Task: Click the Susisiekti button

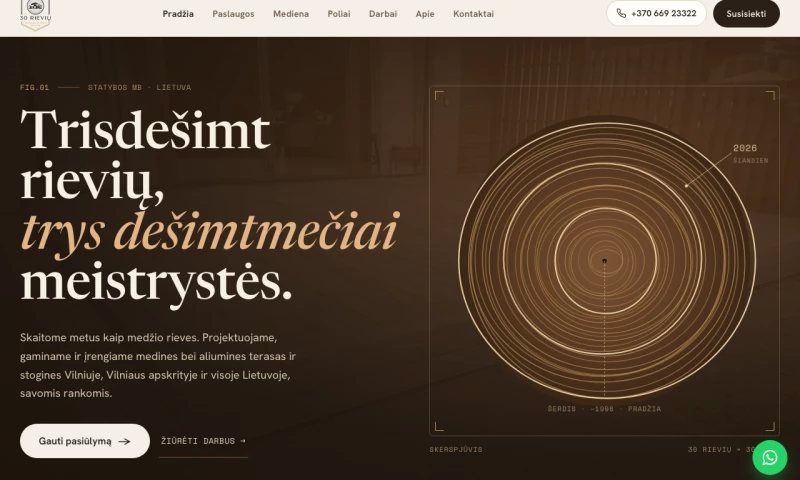Action: [746, 14]
